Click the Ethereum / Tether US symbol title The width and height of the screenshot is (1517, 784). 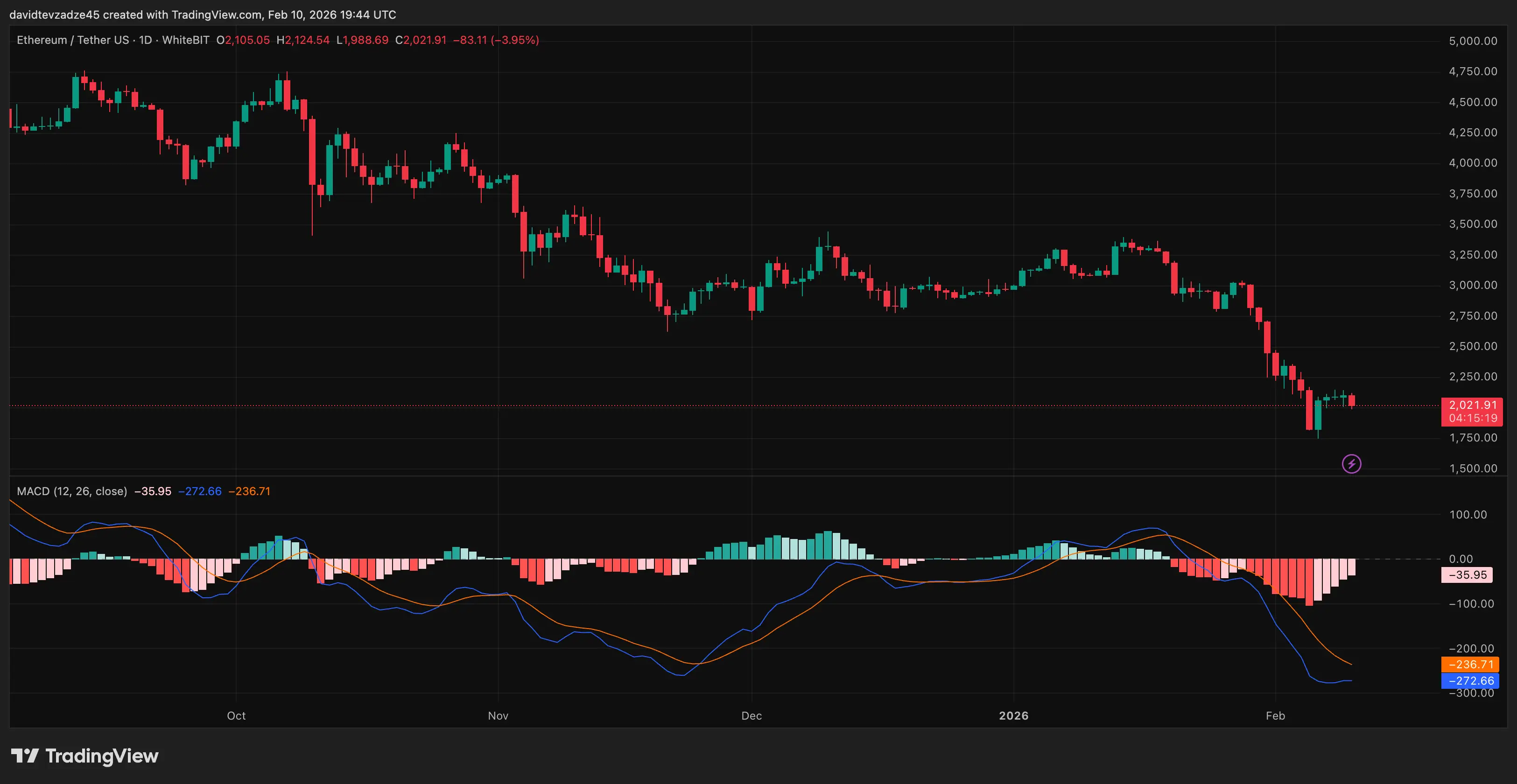coord(72,40)
